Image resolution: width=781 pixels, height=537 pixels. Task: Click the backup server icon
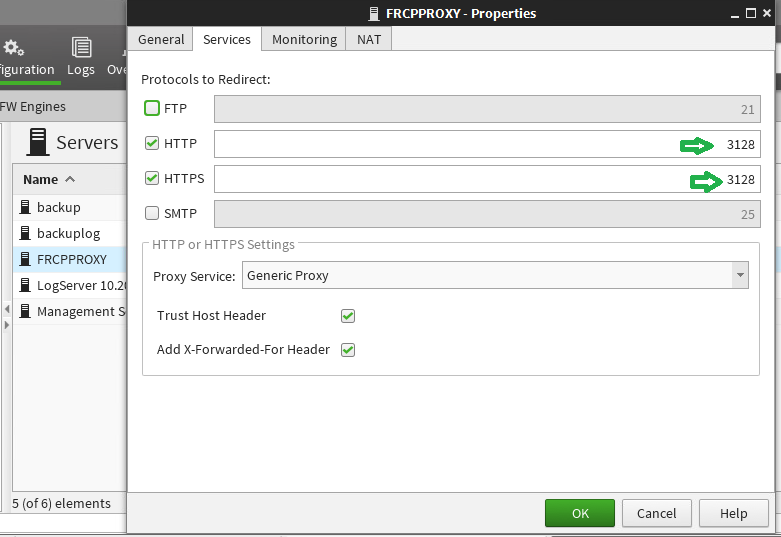coord(25,207)
